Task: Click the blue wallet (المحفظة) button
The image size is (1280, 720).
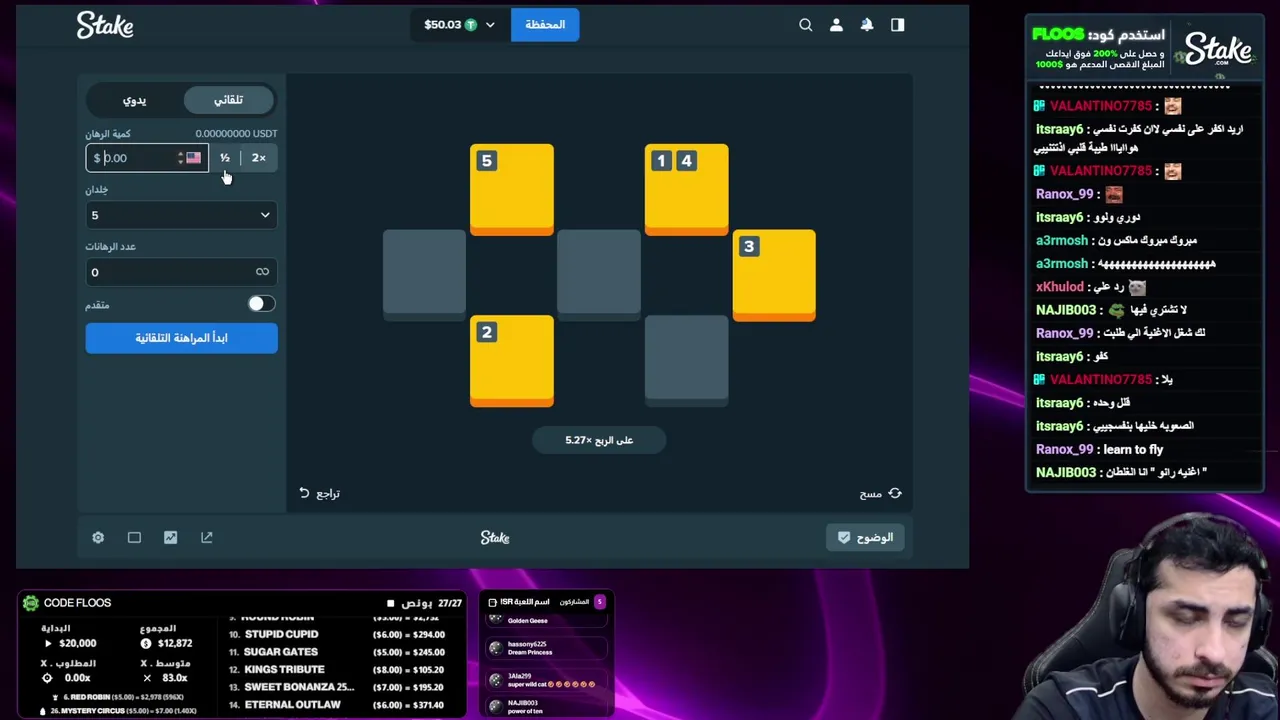Action: 545,25
